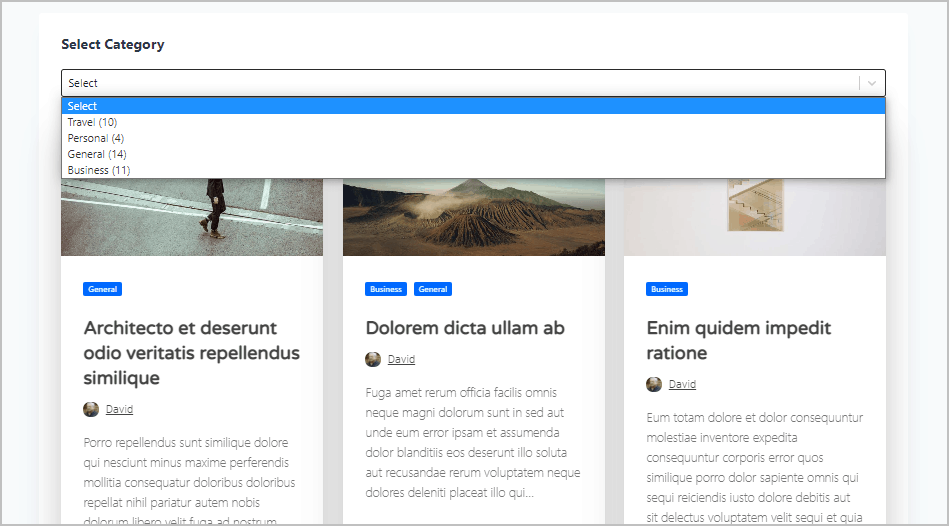The width and height of the screenshot is (949, 526).
Task: Choose General (14) in the dropdown list
Action: tap(97, 154)
